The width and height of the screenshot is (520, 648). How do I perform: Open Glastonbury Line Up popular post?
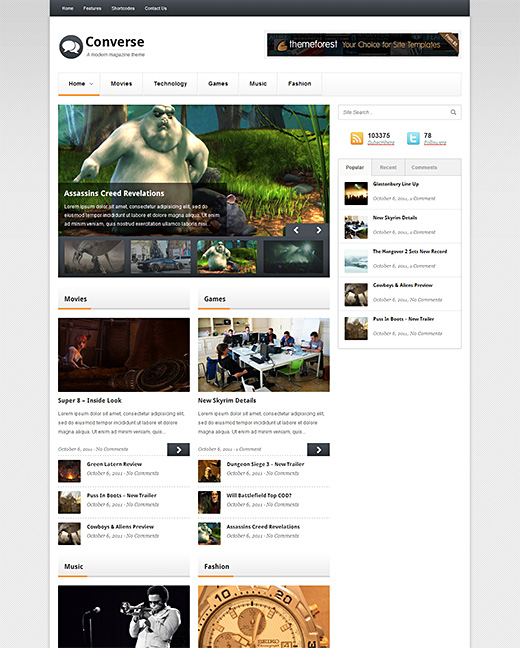(396, 184)
